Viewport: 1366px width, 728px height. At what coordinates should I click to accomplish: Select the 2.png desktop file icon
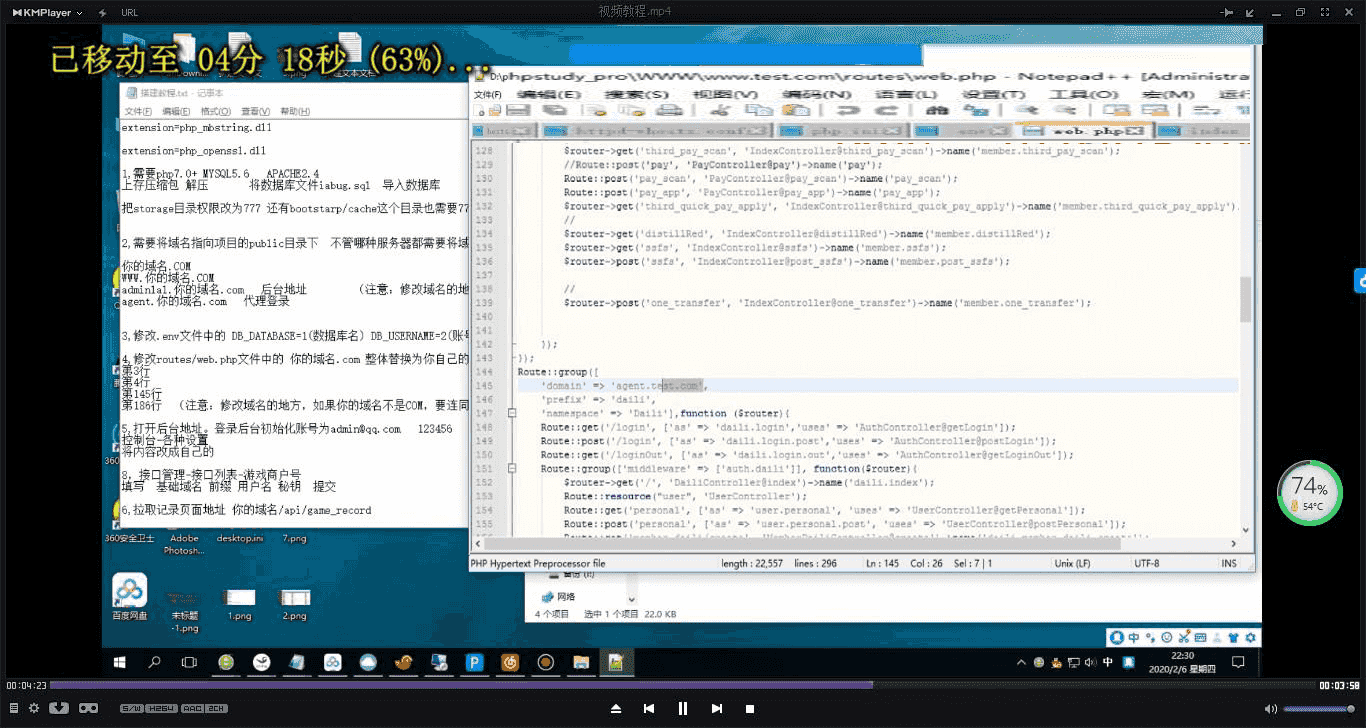click(295, 604)
